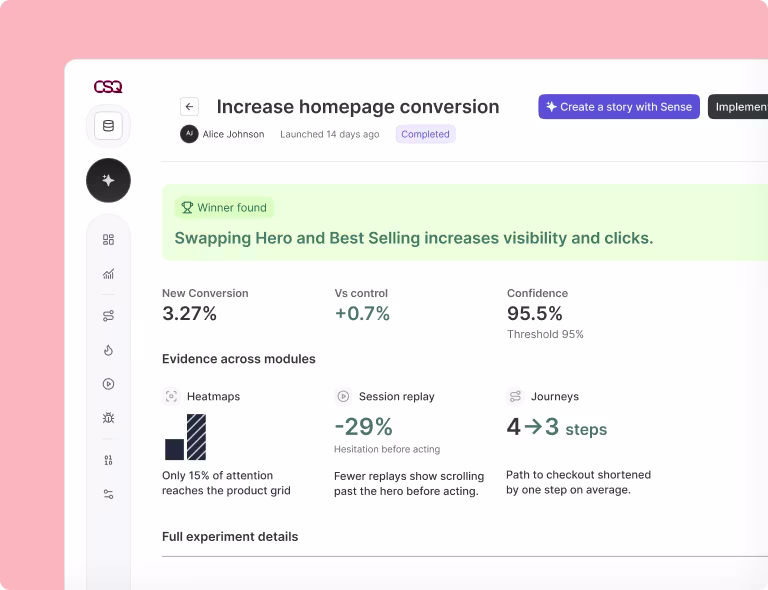Open the session replay play icon in sidebar
The height and width of the screenshot is (590, 768).
pyautogui.click(x=108, y=384)
